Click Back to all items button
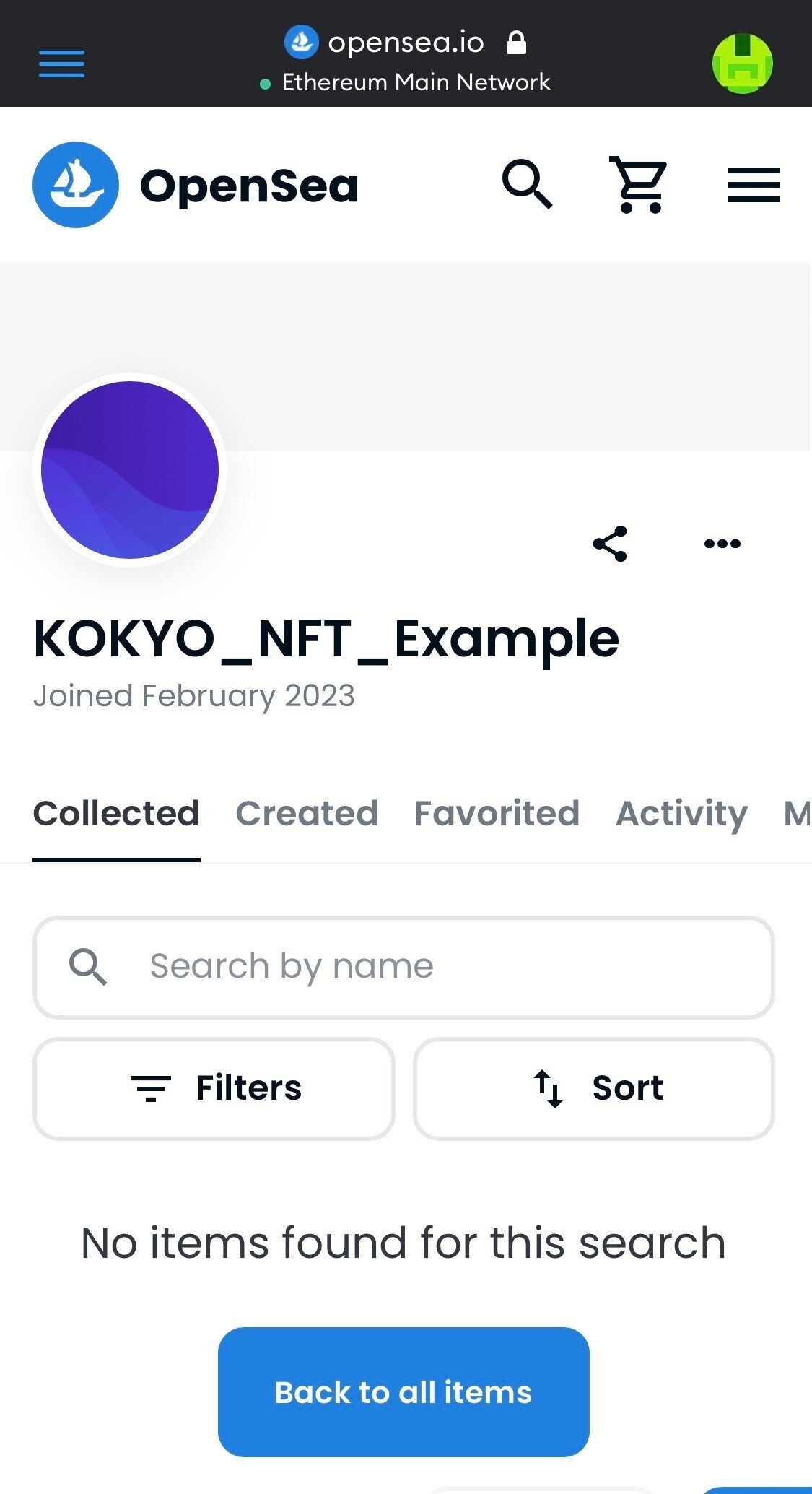 (403, 1391)
